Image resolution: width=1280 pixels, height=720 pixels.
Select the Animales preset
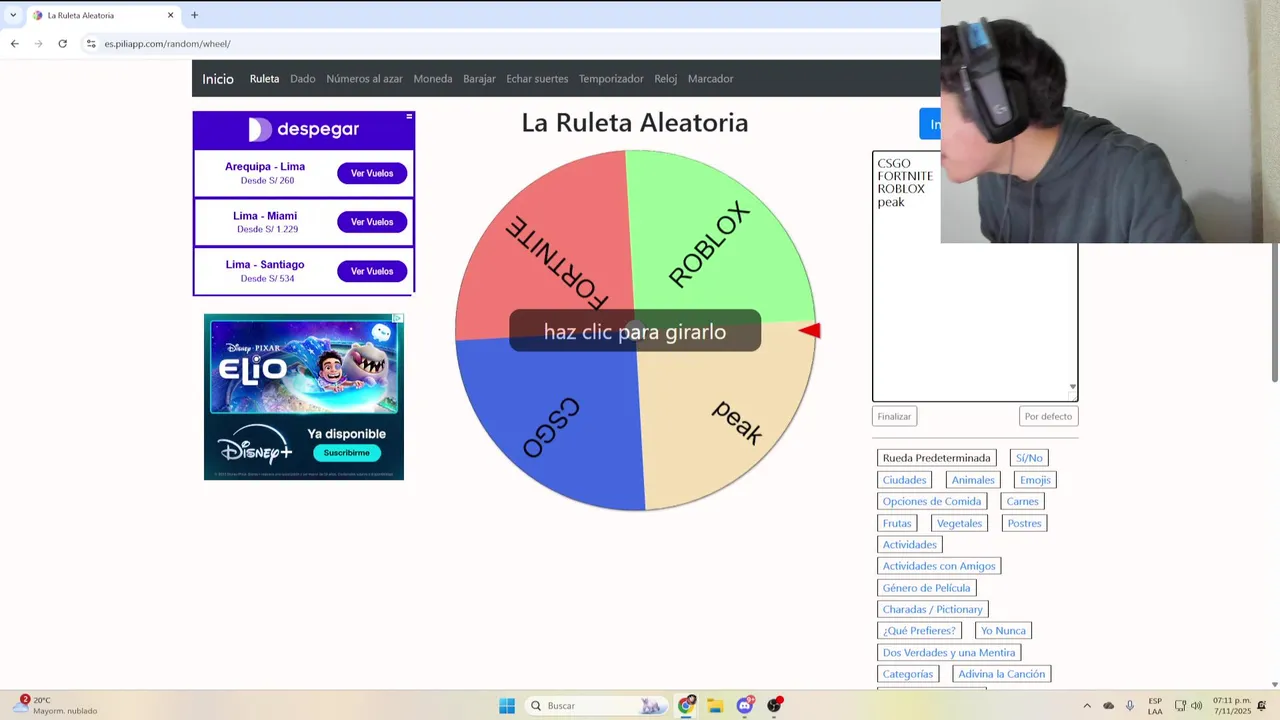point(973,480)
